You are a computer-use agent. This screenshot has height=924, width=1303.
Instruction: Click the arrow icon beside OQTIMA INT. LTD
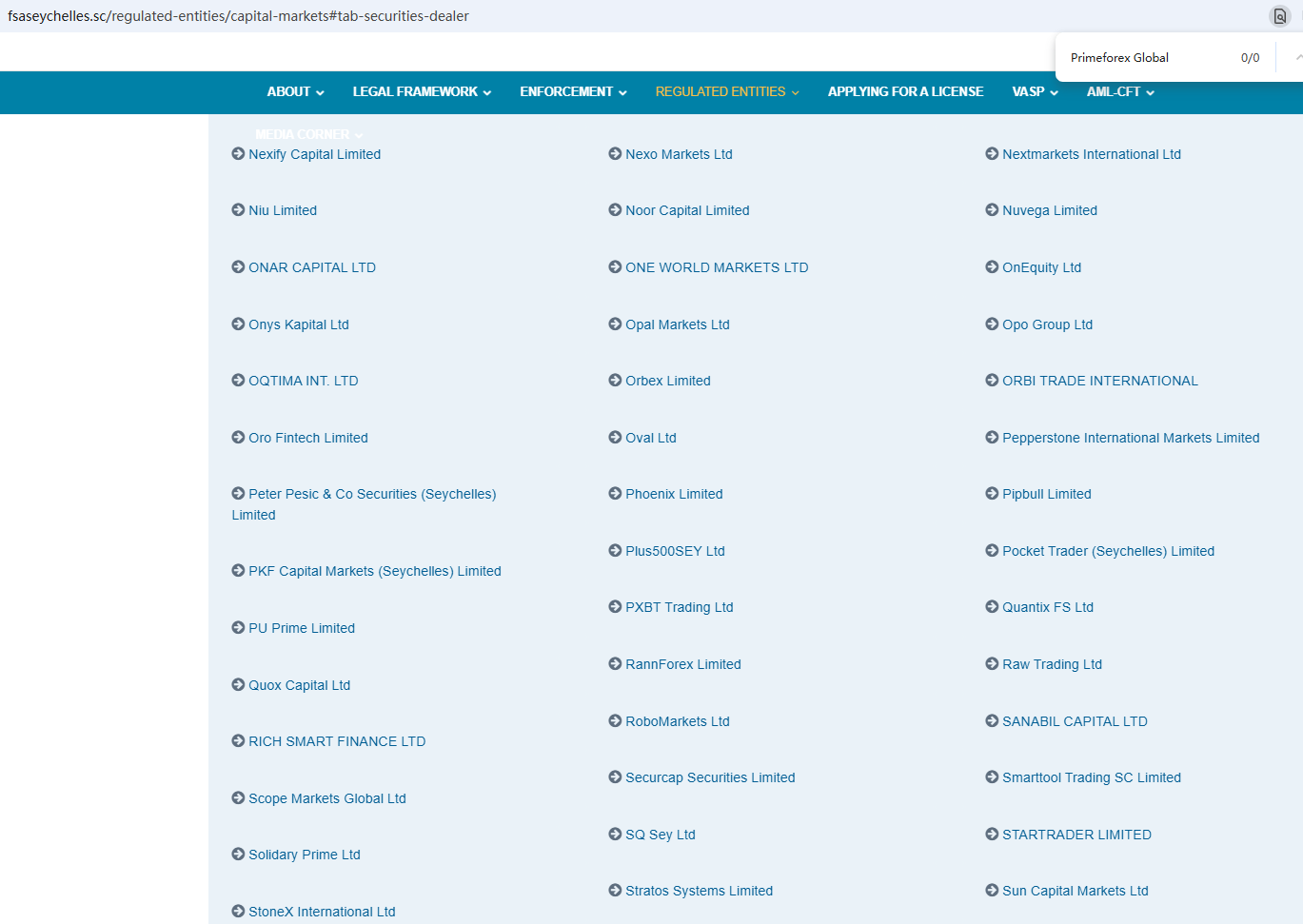tap(238, 380)
